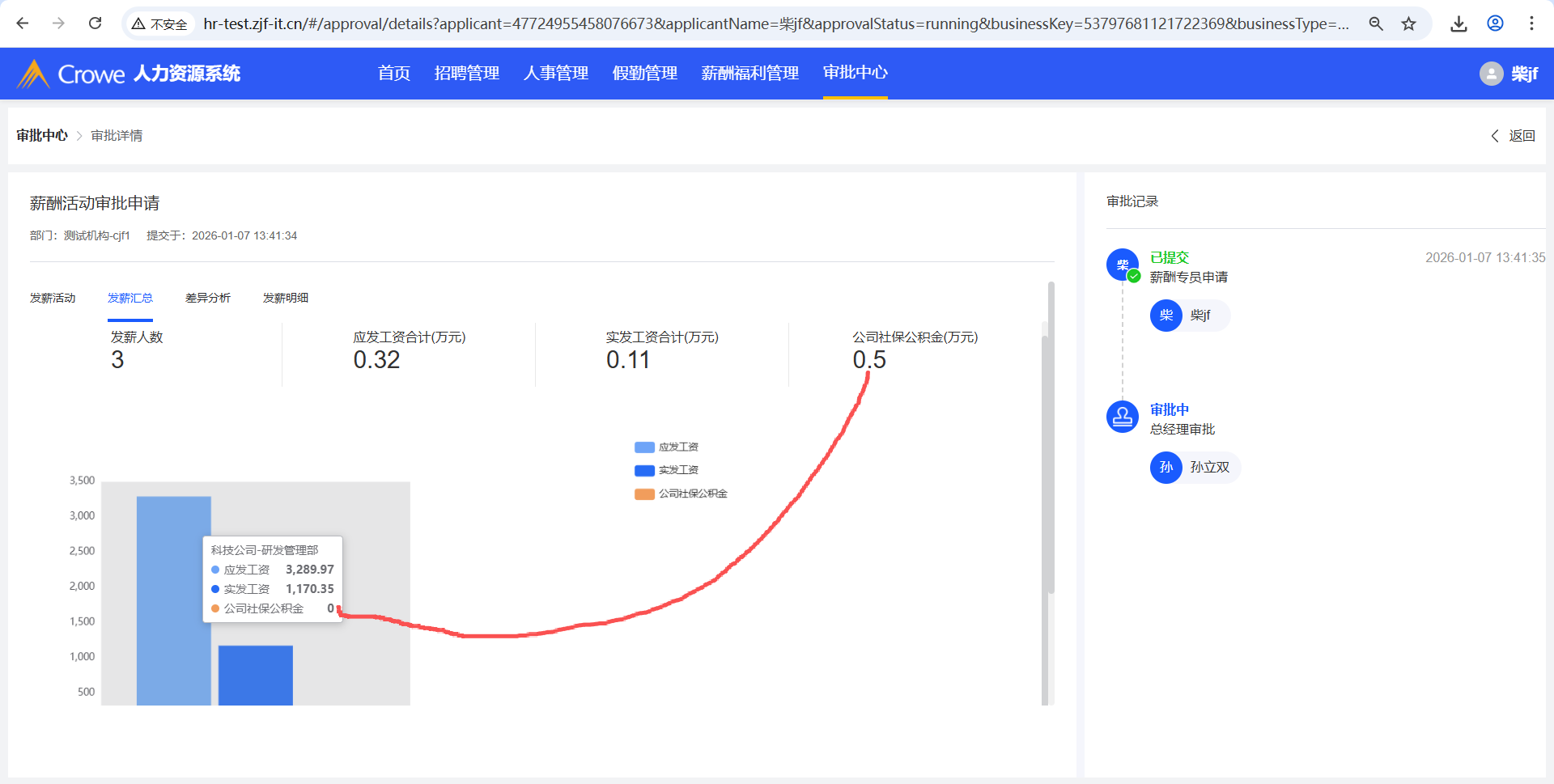Open the 发薪活动 tab
The height and width of the screenshot is (784, 1554).
click(53, 298)
